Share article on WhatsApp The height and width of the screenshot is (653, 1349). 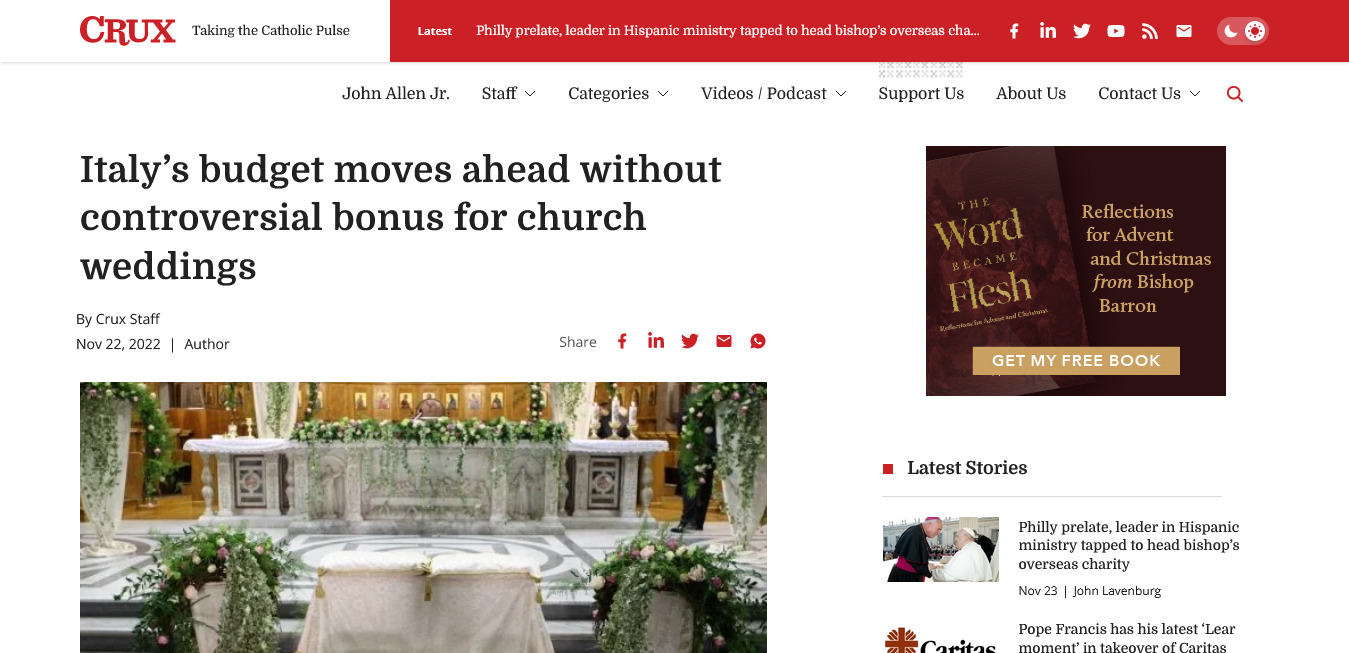[x=758, y=341]
